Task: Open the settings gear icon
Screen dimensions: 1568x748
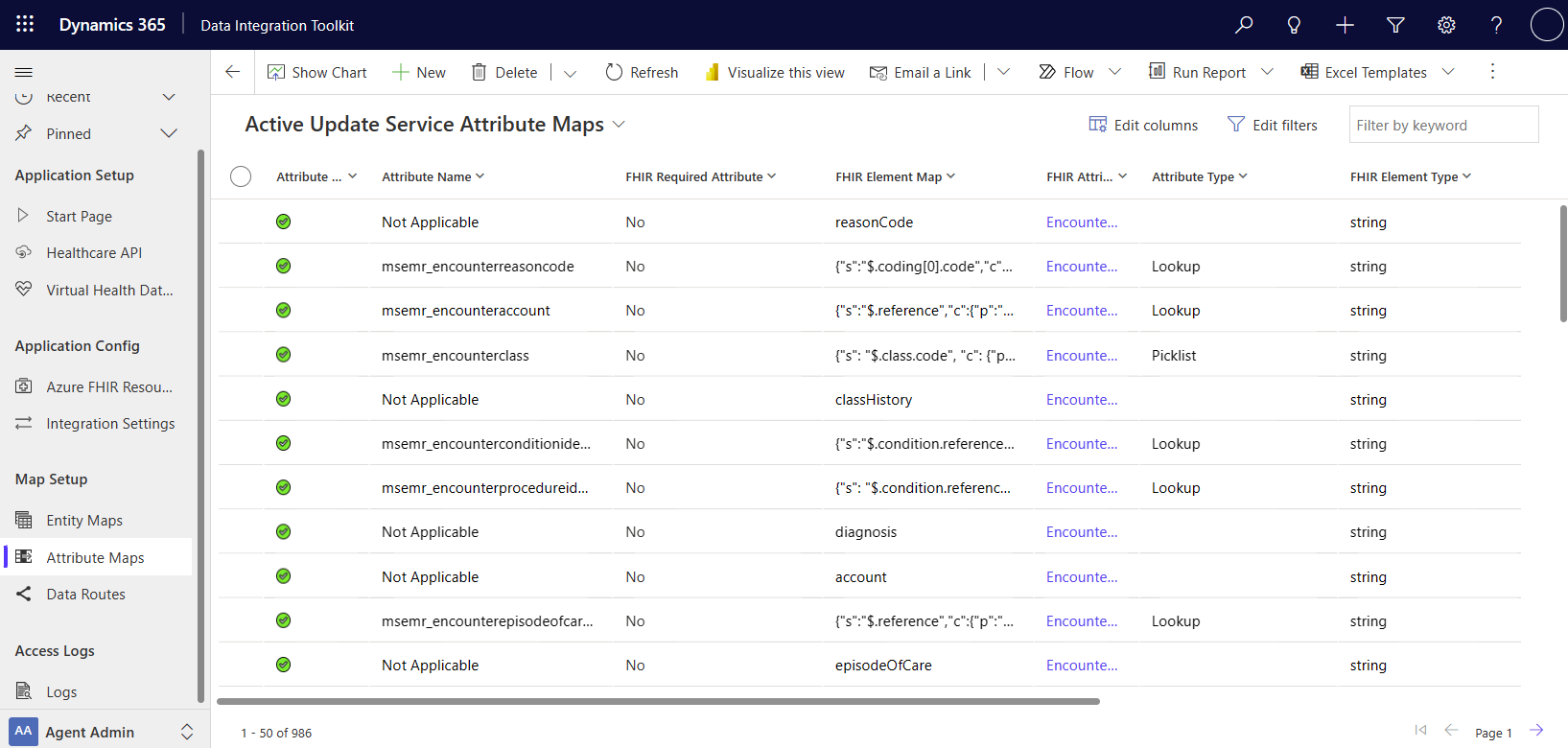Action: [x=1446, y=25]
